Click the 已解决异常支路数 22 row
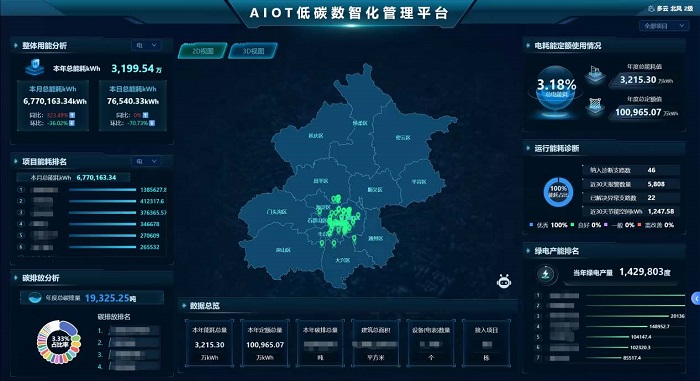Screen dimensions: 700x381 (x=631, y=197)
